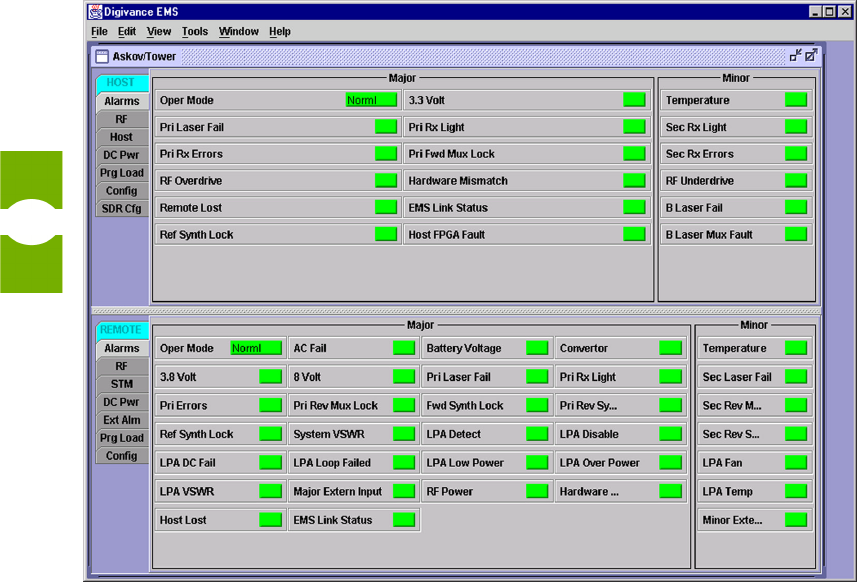Click the Convertor status indicator
This screenshot has height=582, width=857.
click(671, 348)
